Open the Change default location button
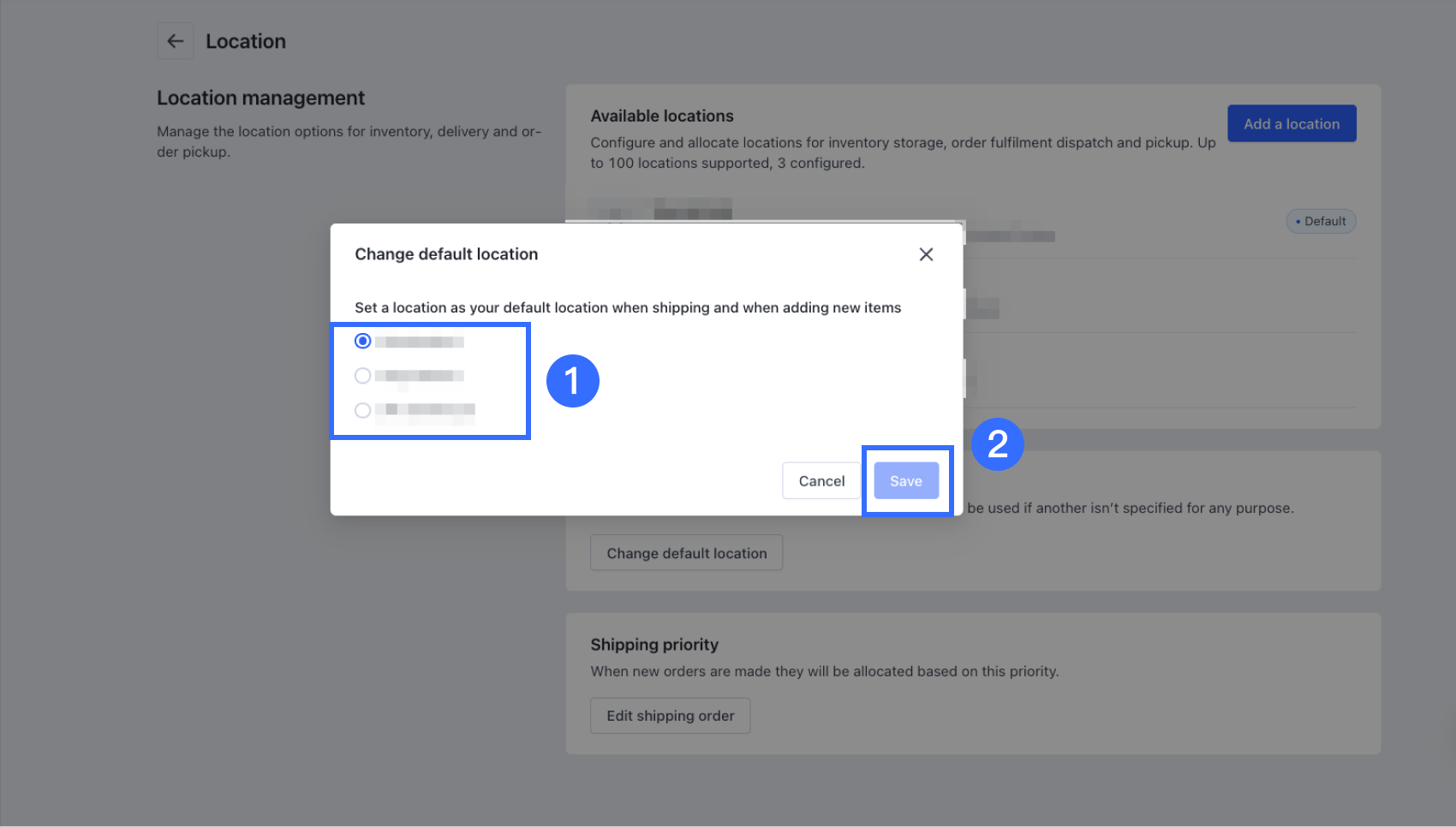1456x827 pixels. [686, 553]
